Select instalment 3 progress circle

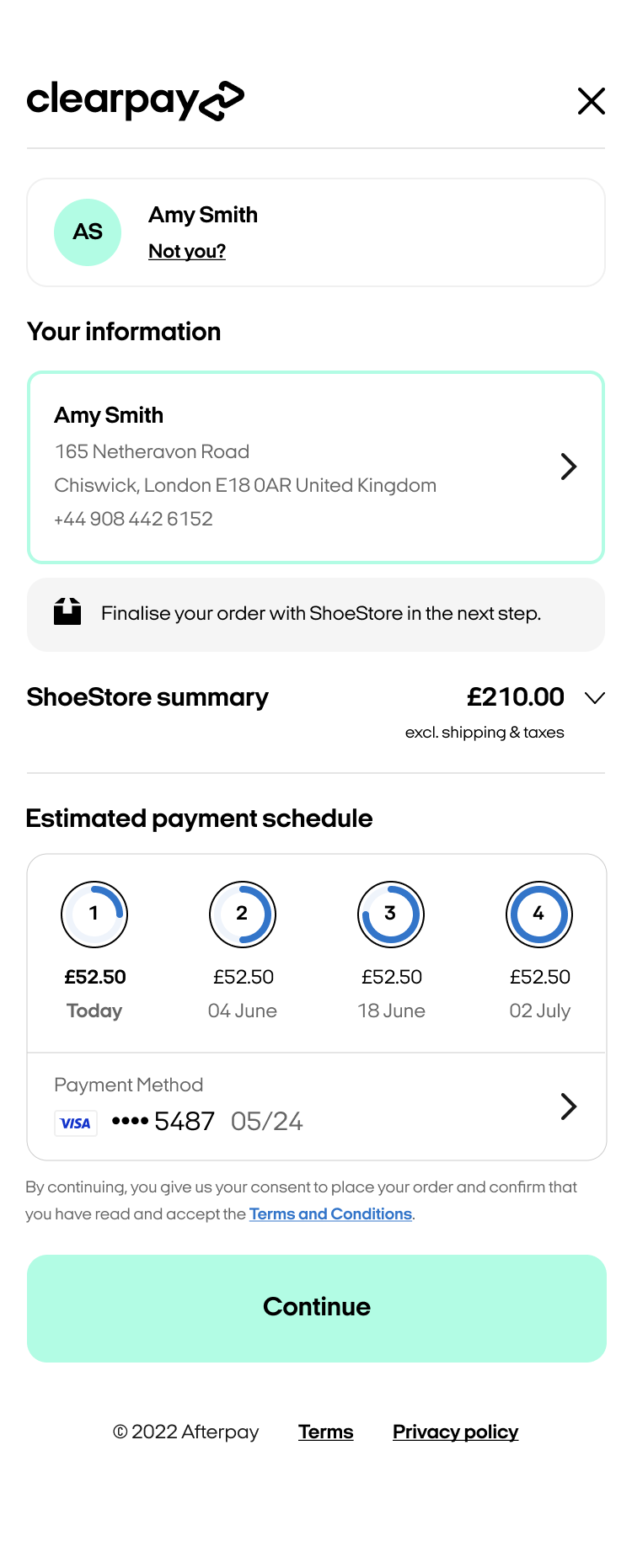point(391,914)
